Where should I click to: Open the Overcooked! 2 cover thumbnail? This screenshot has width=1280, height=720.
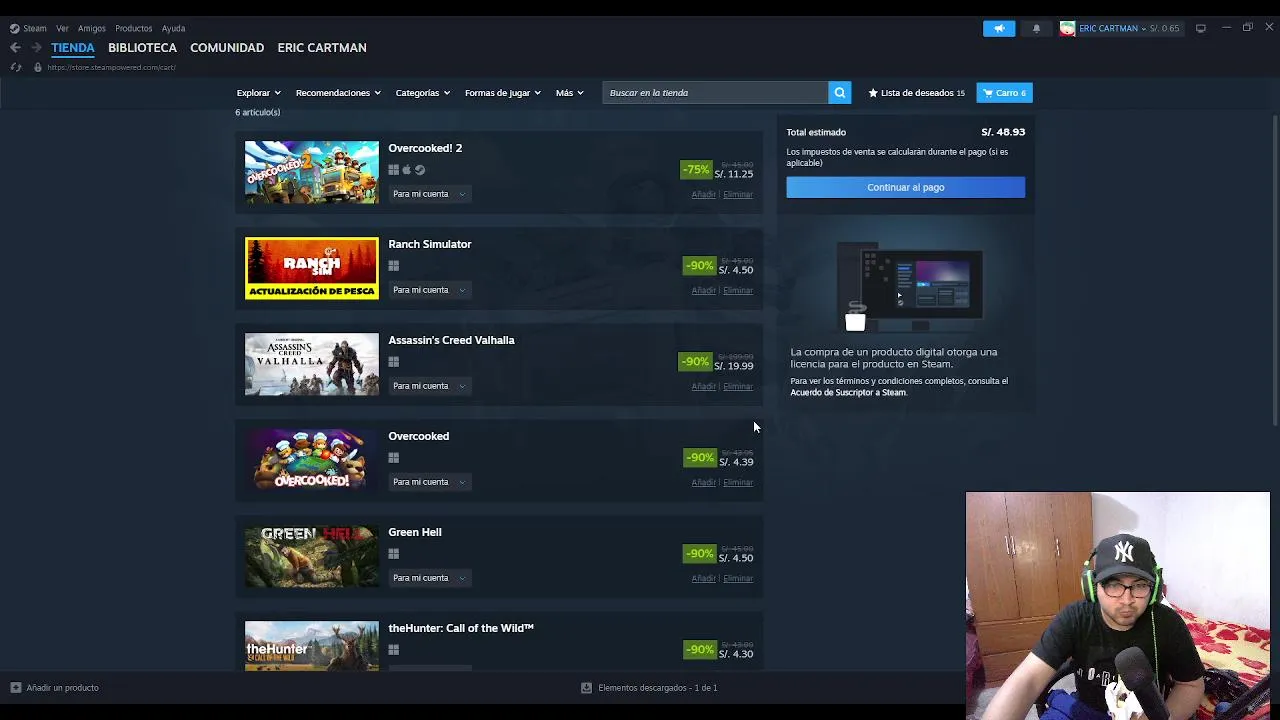tap(312, 172)
